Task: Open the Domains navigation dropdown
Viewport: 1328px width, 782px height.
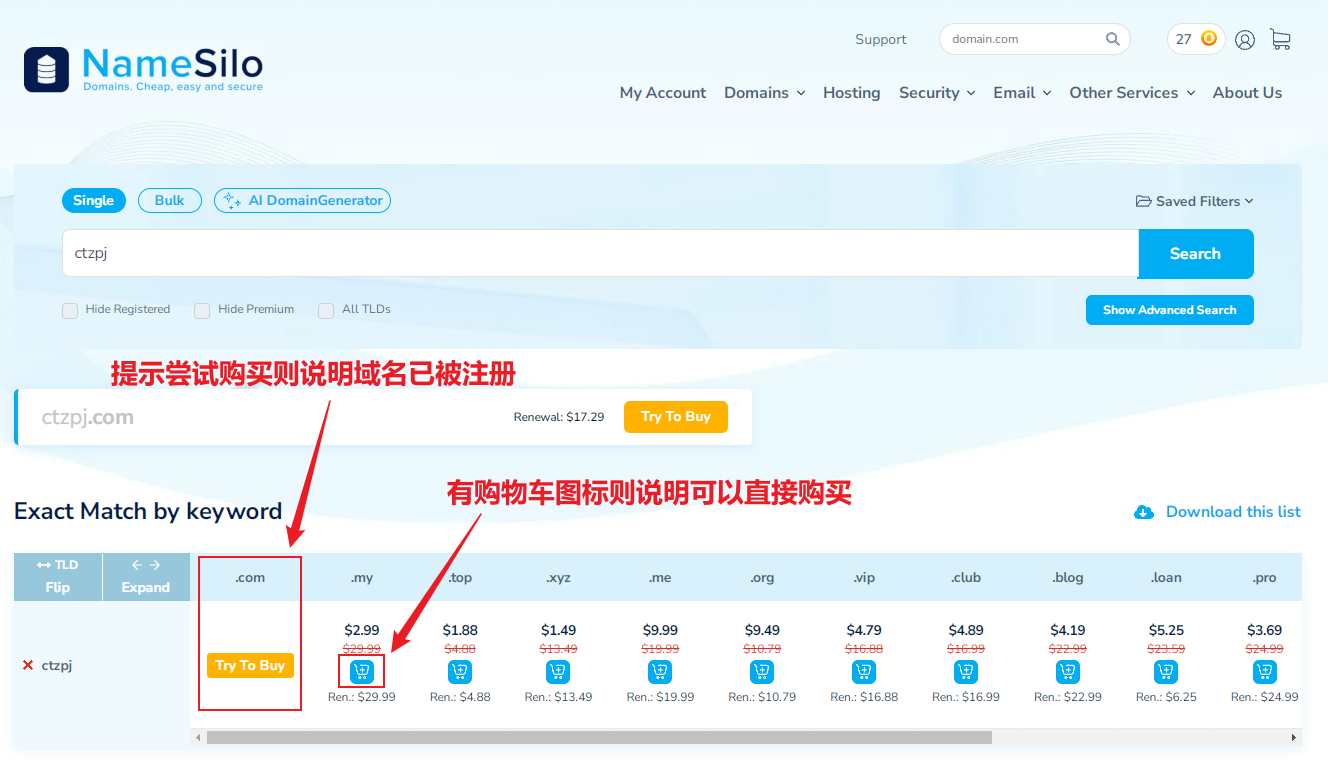Action: point(764,93)
